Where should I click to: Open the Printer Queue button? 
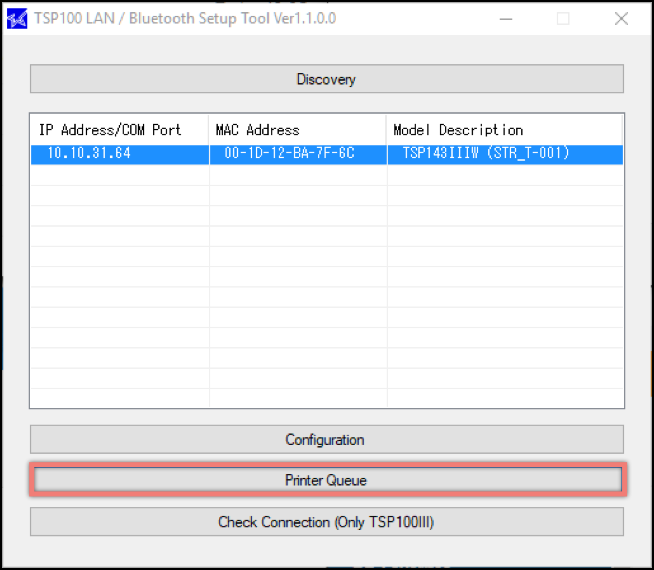pyautogui.click(x=327, y=480)
